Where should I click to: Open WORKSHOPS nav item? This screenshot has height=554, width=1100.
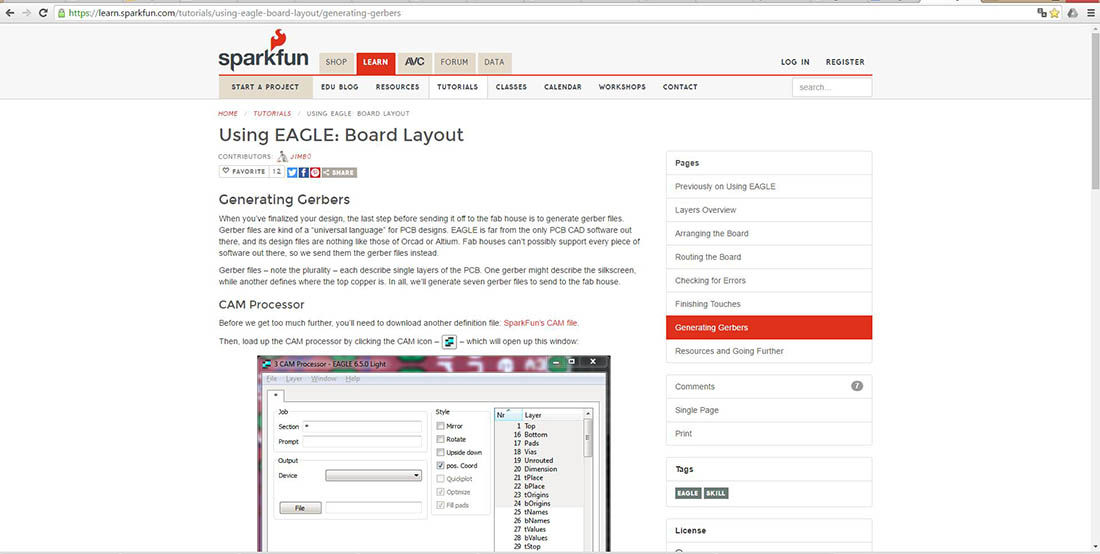point(622,87)
